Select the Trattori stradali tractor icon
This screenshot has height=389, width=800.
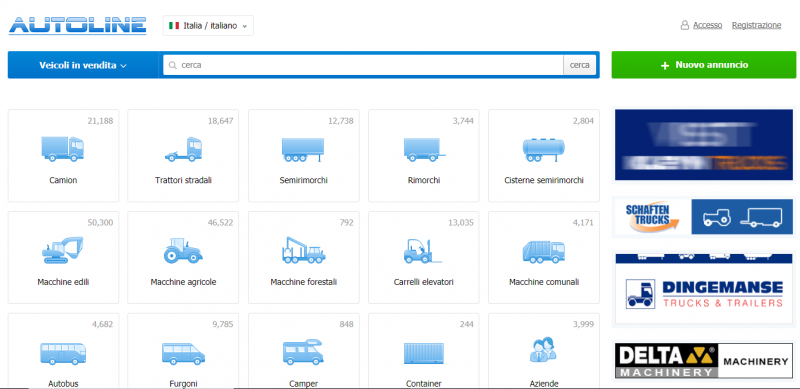coord(184,149)
